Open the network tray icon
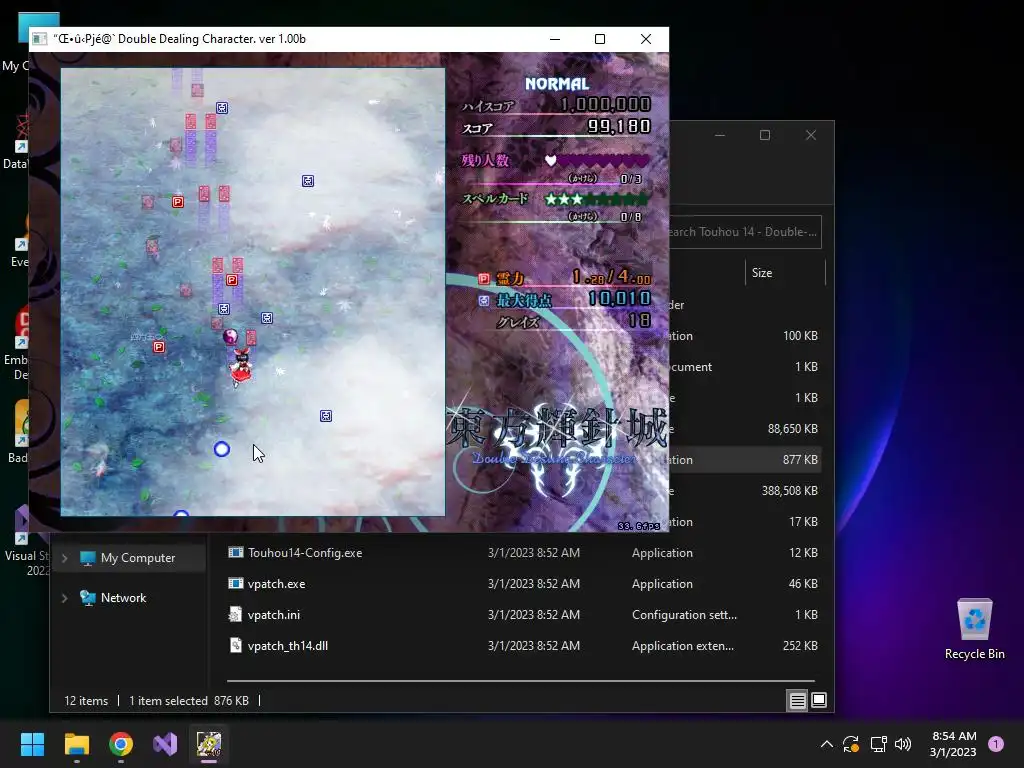The image size is (1024, 768). tap(878, 744)
